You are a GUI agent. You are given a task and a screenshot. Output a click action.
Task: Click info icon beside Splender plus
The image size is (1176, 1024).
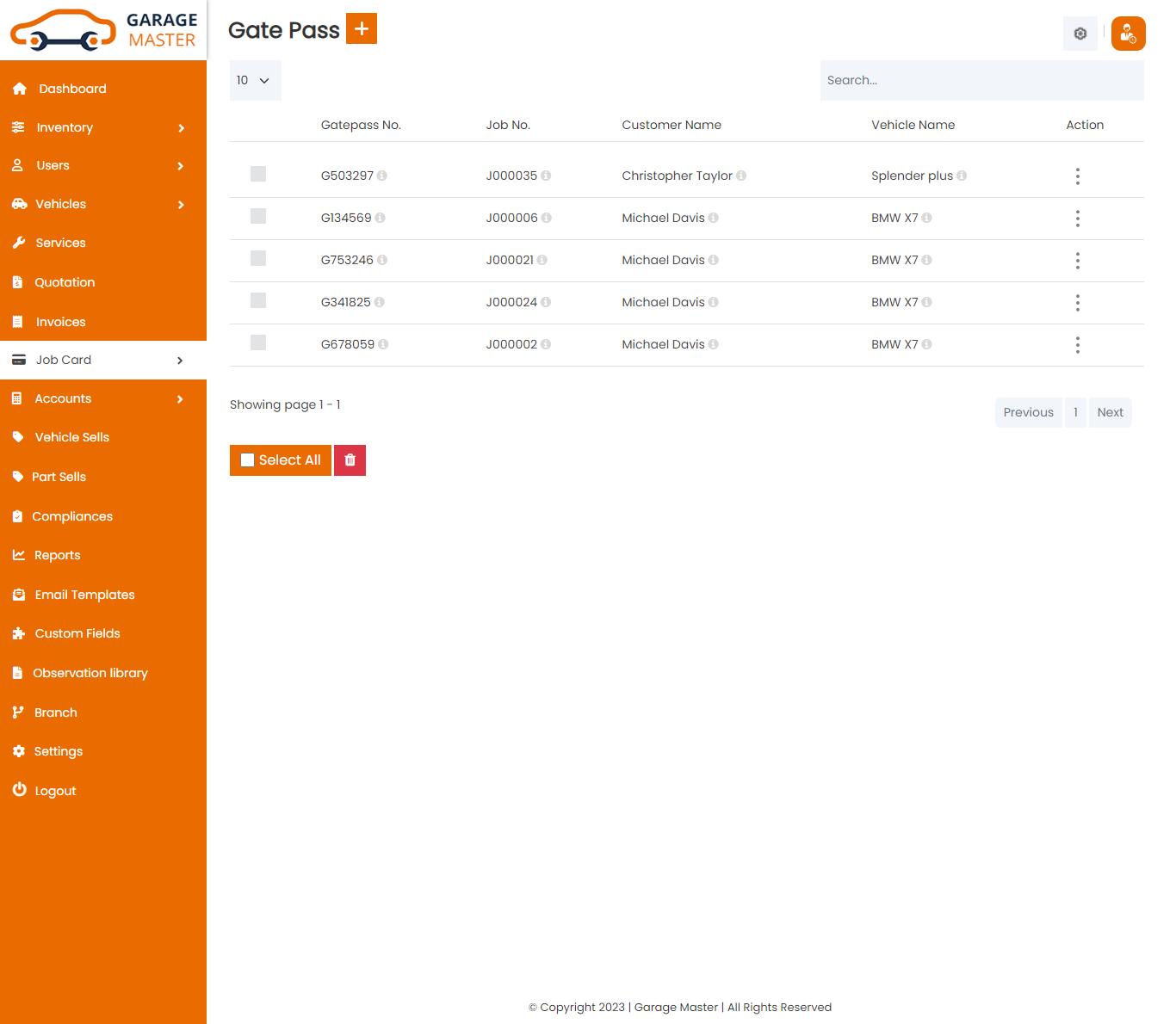(962, 176)
